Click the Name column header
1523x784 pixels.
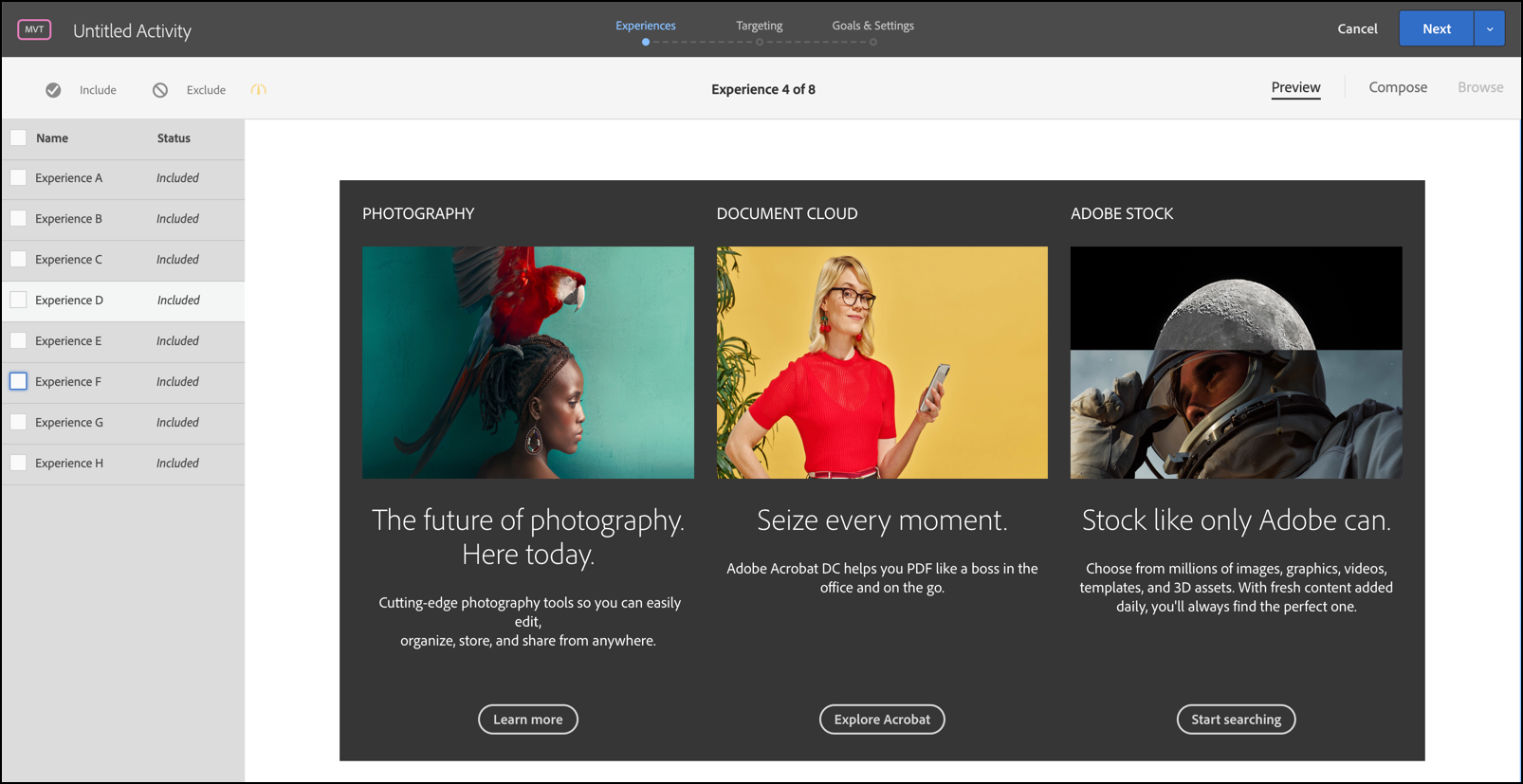click(x=52, y=137)
